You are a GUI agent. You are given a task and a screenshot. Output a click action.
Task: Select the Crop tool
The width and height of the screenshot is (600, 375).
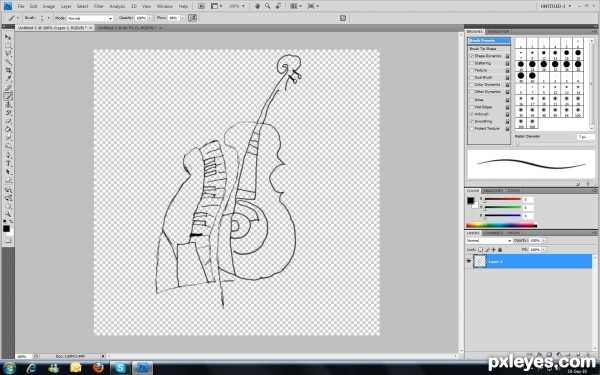8,71
